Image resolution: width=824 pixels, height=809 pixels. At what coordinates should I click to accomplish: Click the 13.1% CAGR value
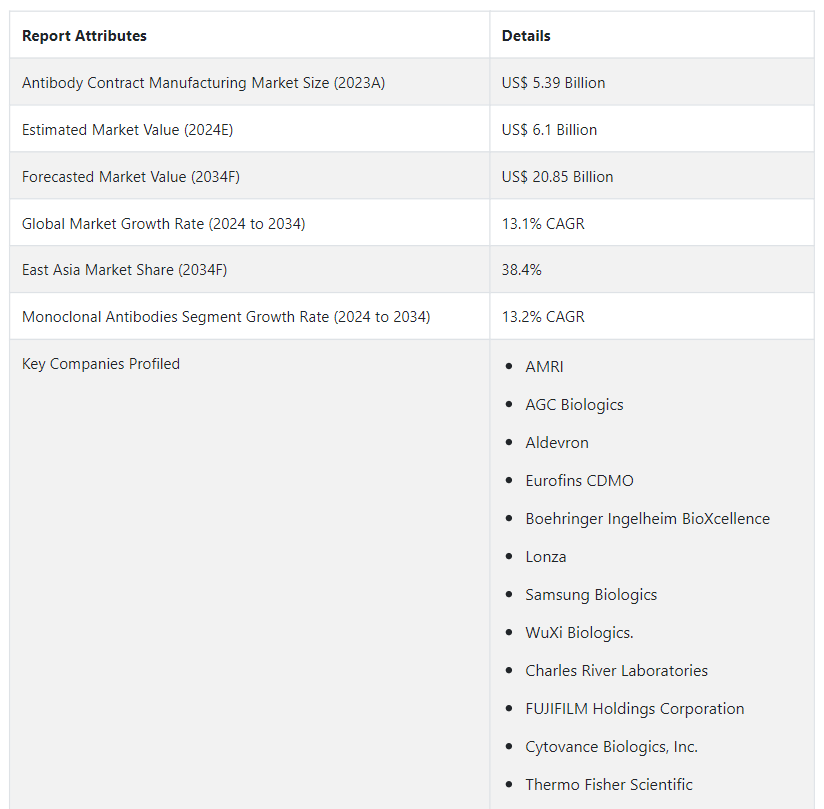pos(543,224)
